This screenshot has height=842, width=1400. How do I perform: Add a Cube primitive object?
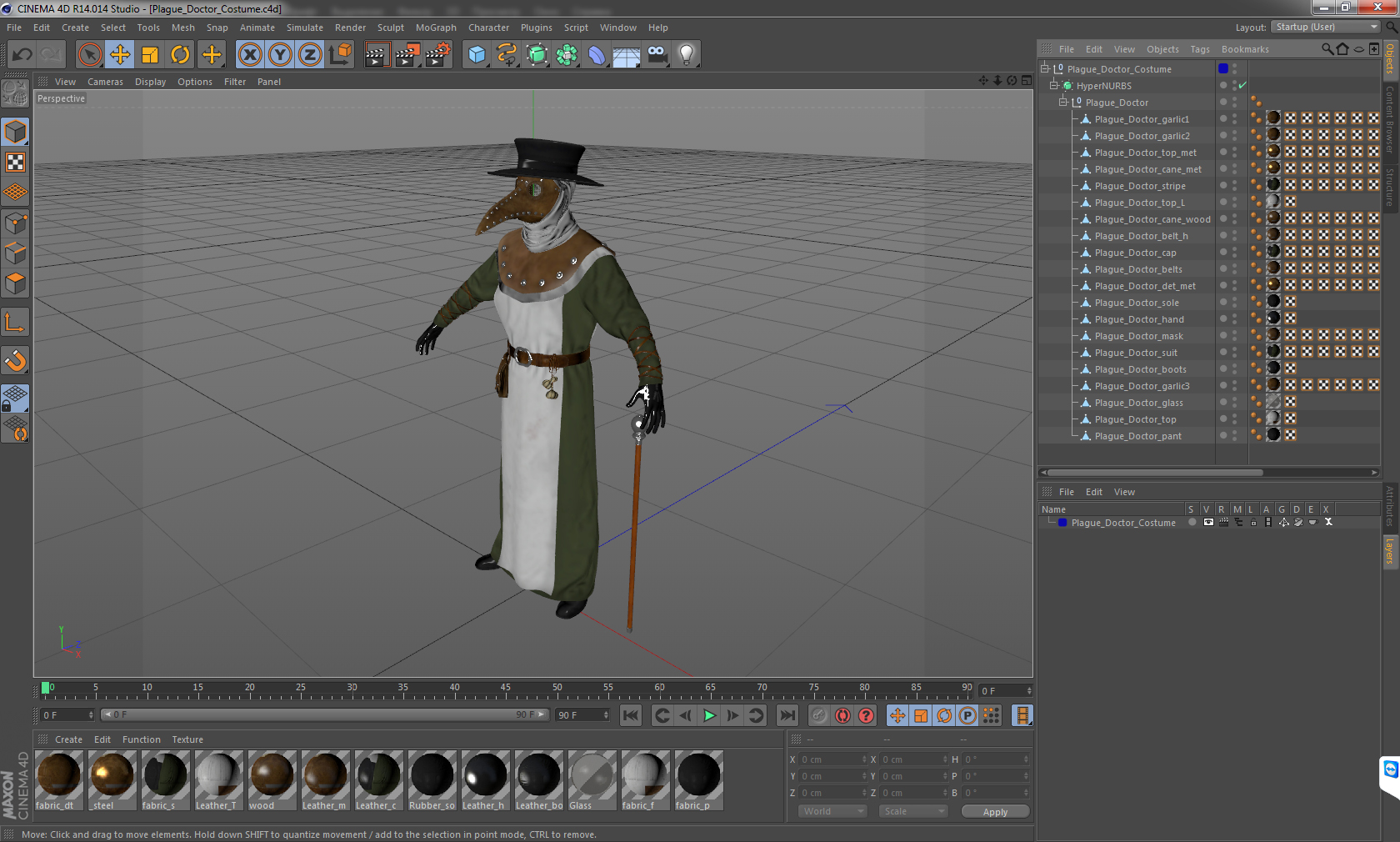point(477,55)
